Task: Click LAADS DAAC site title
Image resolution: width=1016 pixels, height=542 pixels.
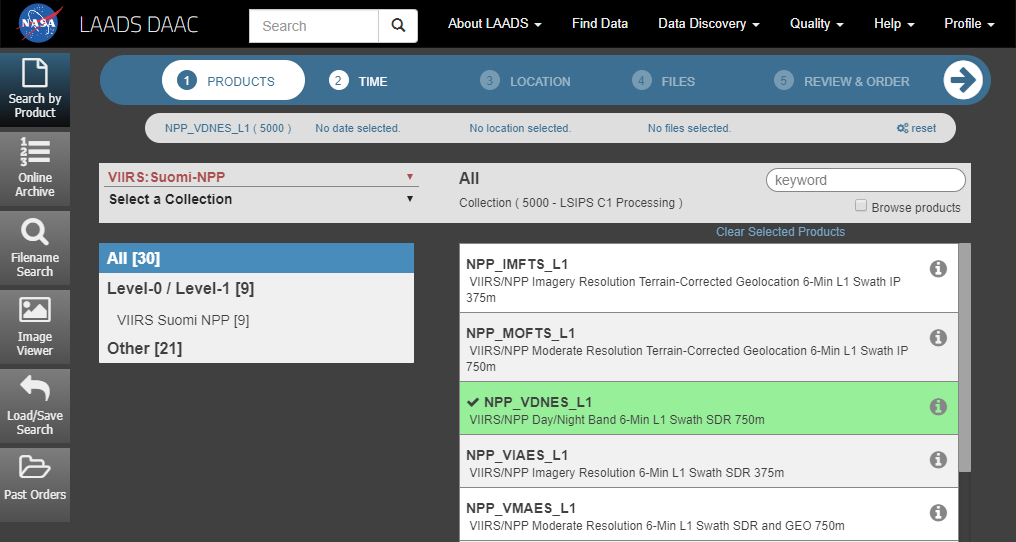Action: click(x=139, y=25)
